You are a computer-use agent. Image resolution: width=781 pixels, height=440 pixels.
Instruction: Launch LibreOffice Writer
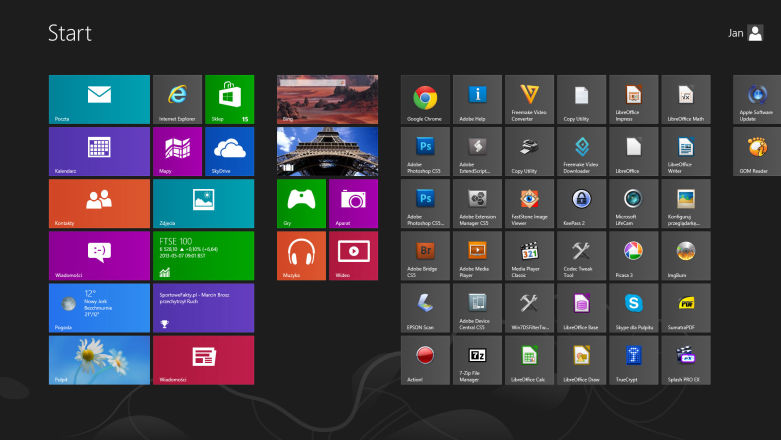686,151
